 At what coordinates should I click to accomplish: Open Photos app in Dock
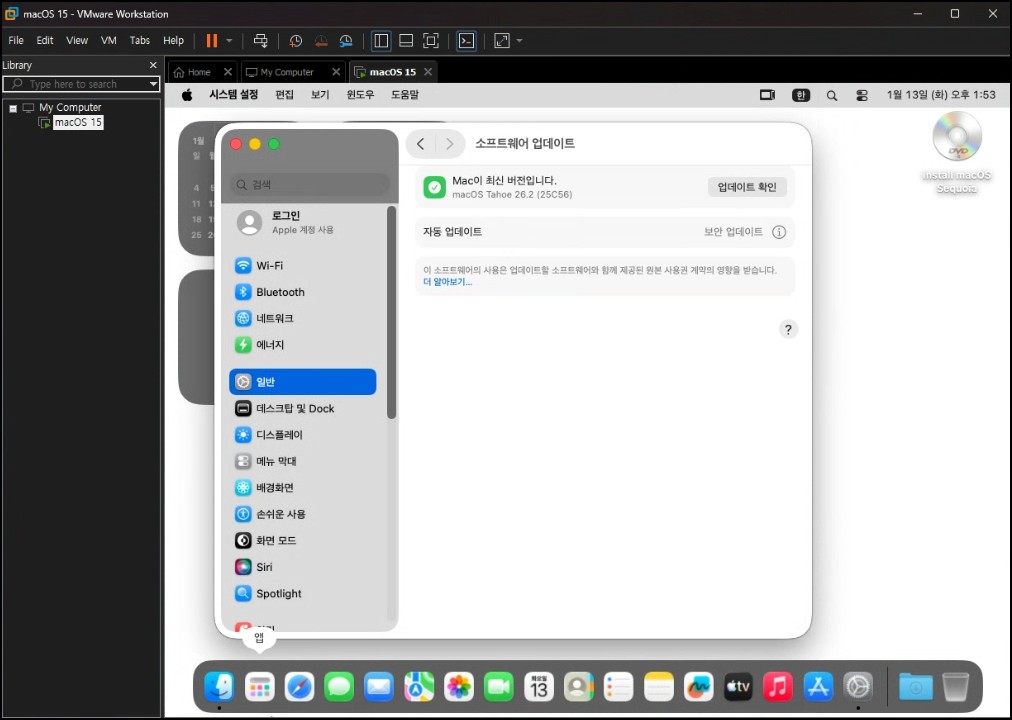(x=459, y=686)
